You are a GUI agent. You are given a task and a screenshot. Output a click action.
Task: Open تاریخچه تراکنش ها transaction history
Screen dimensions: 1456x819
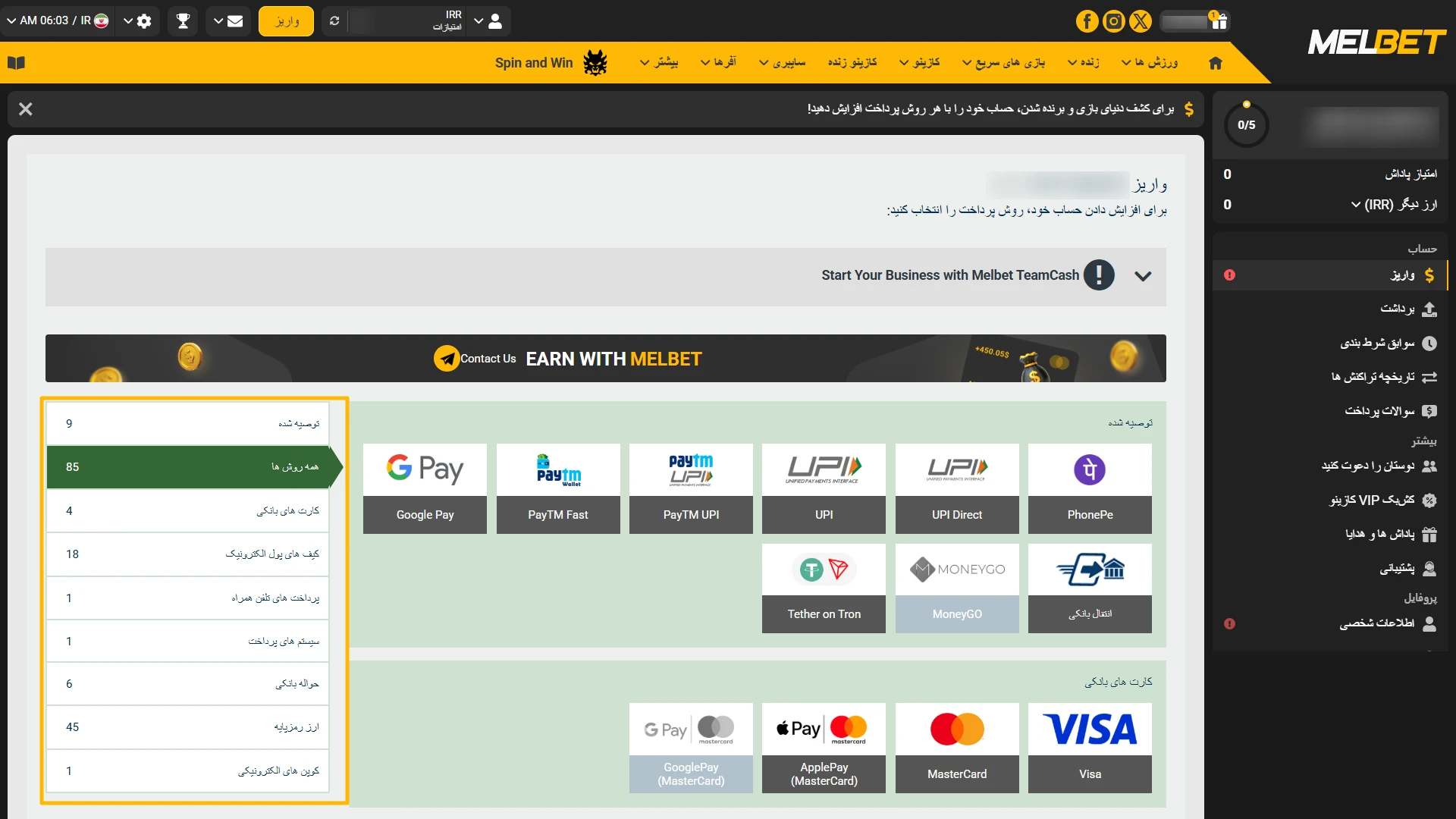point(1330,377)
